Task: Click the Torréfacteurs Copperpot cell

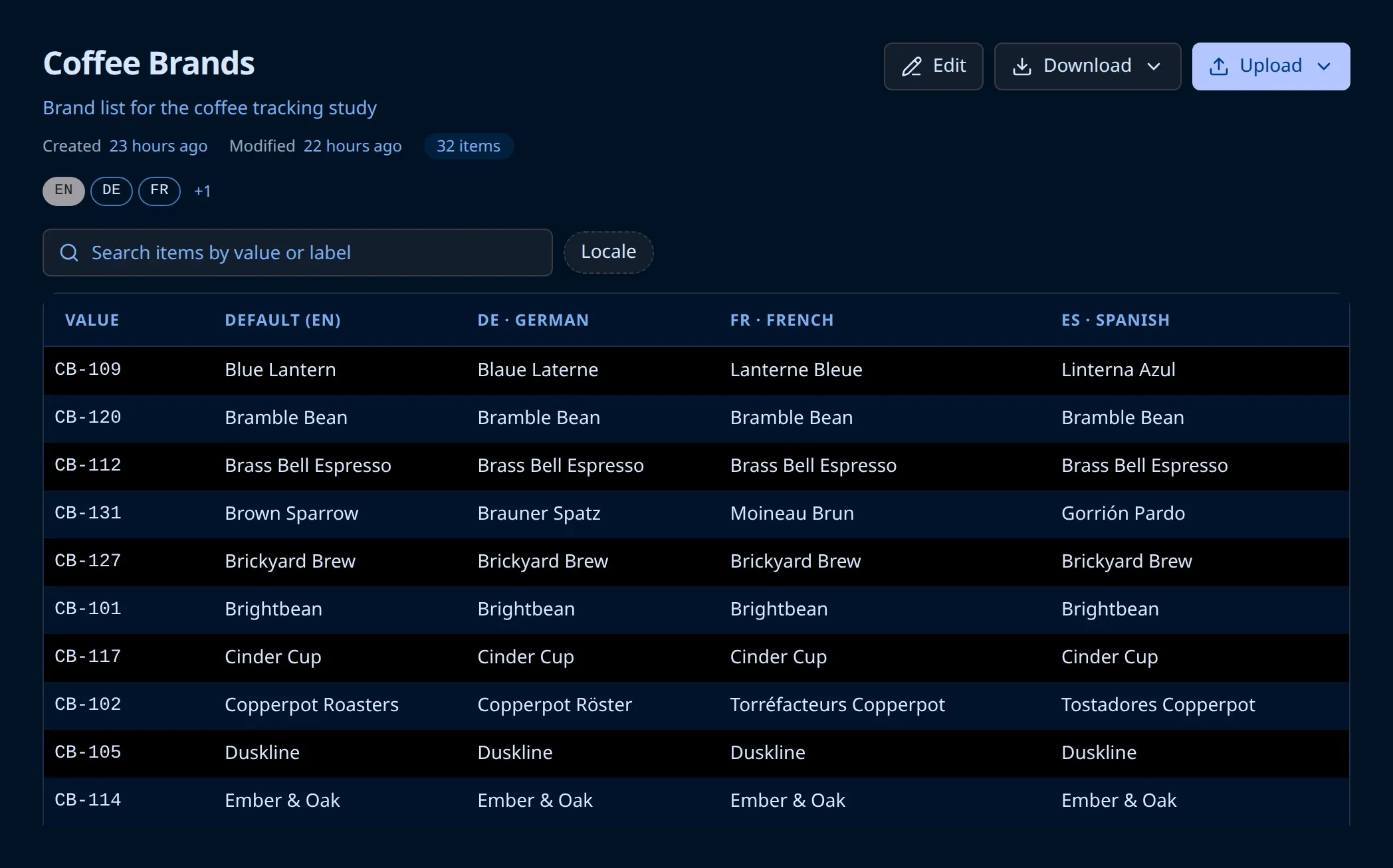Action: [x=837, y=705]
